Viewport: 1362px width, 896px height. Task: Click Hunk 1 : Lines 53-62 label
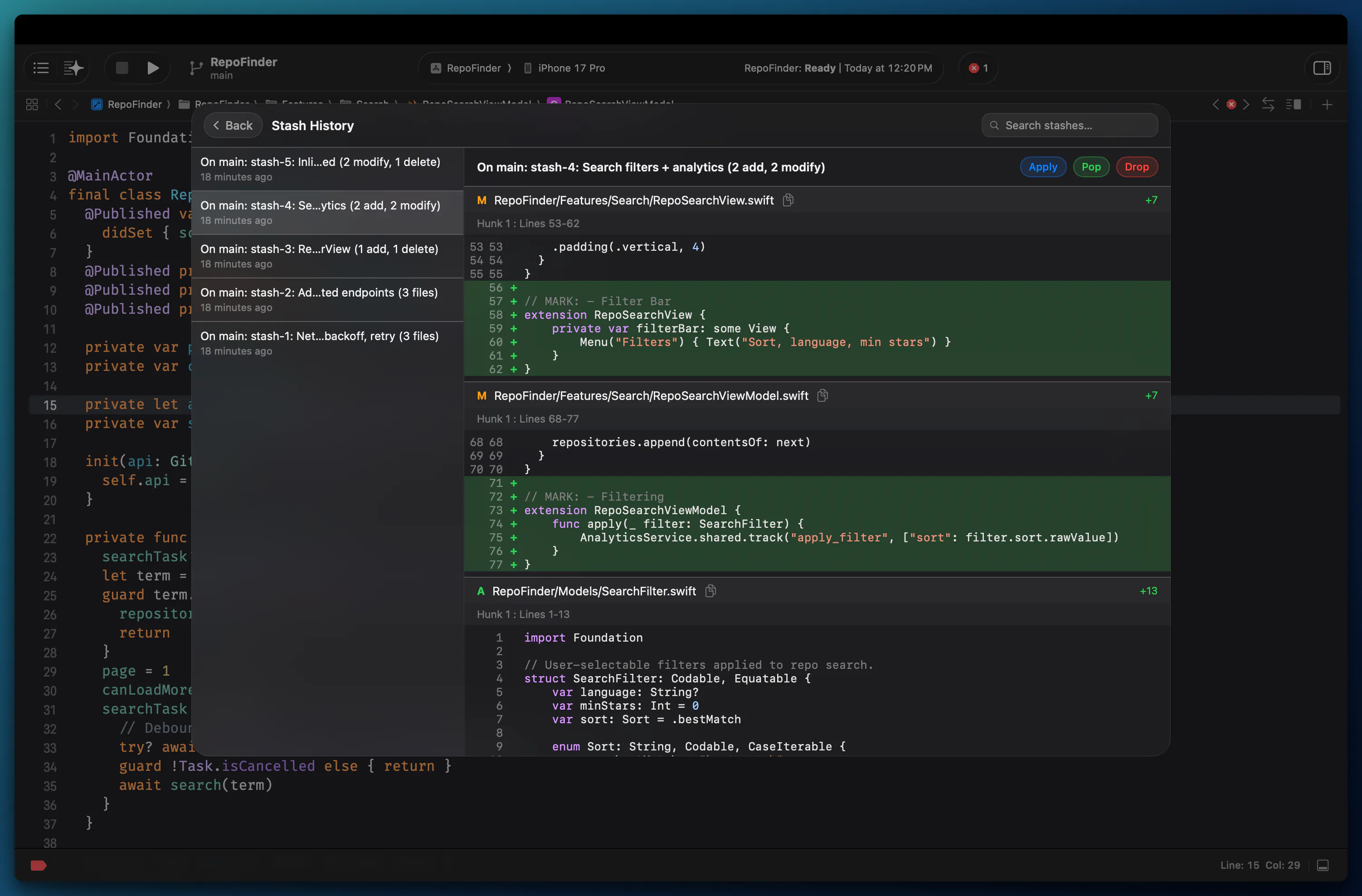pyautogui.click(x=528, y=223)
